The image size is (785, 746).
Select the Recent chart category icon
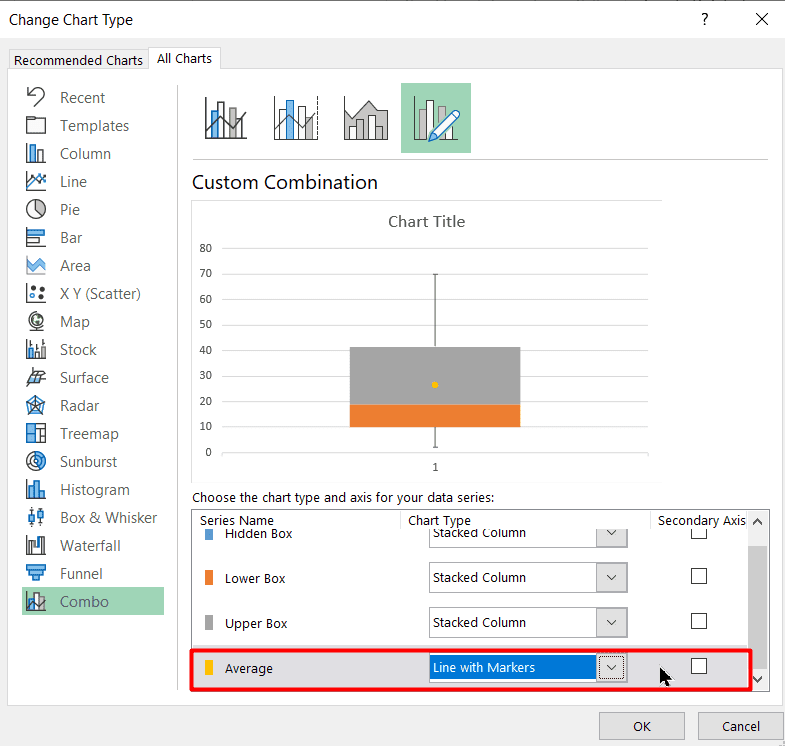click(x=36, y=97)
